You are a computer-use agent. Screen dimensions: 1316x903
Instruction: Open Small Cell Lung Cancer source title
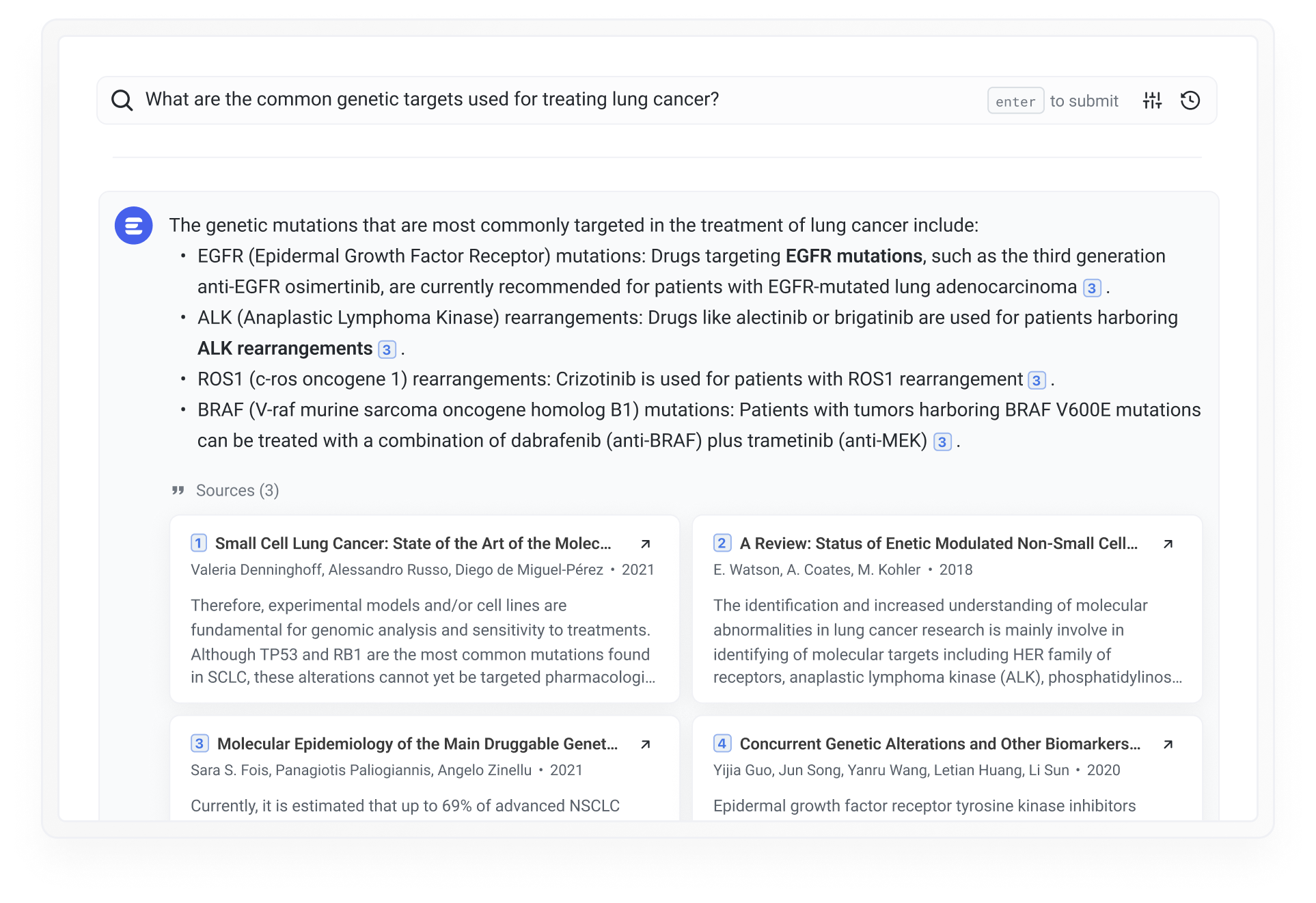point(413,543)
